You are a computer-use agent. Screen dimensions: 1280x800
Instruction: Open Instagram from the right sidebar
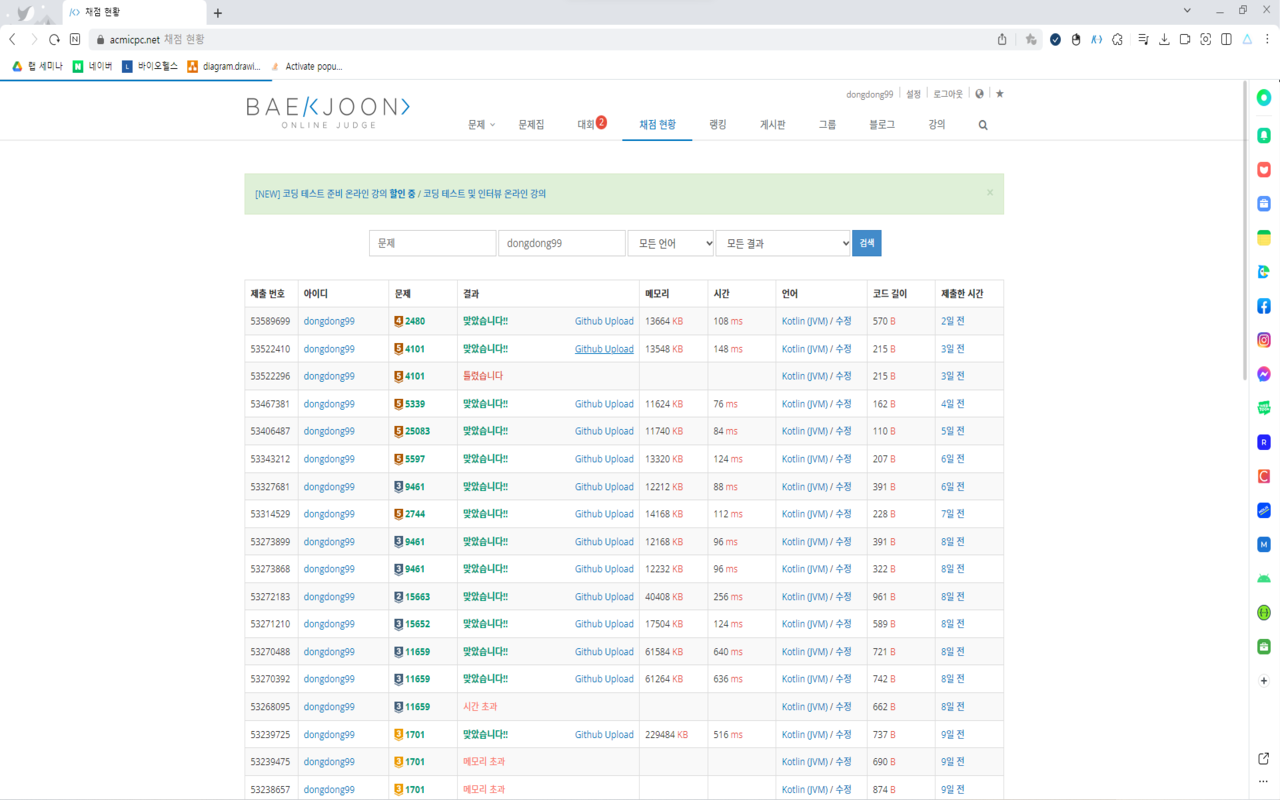click(1263, 340)
